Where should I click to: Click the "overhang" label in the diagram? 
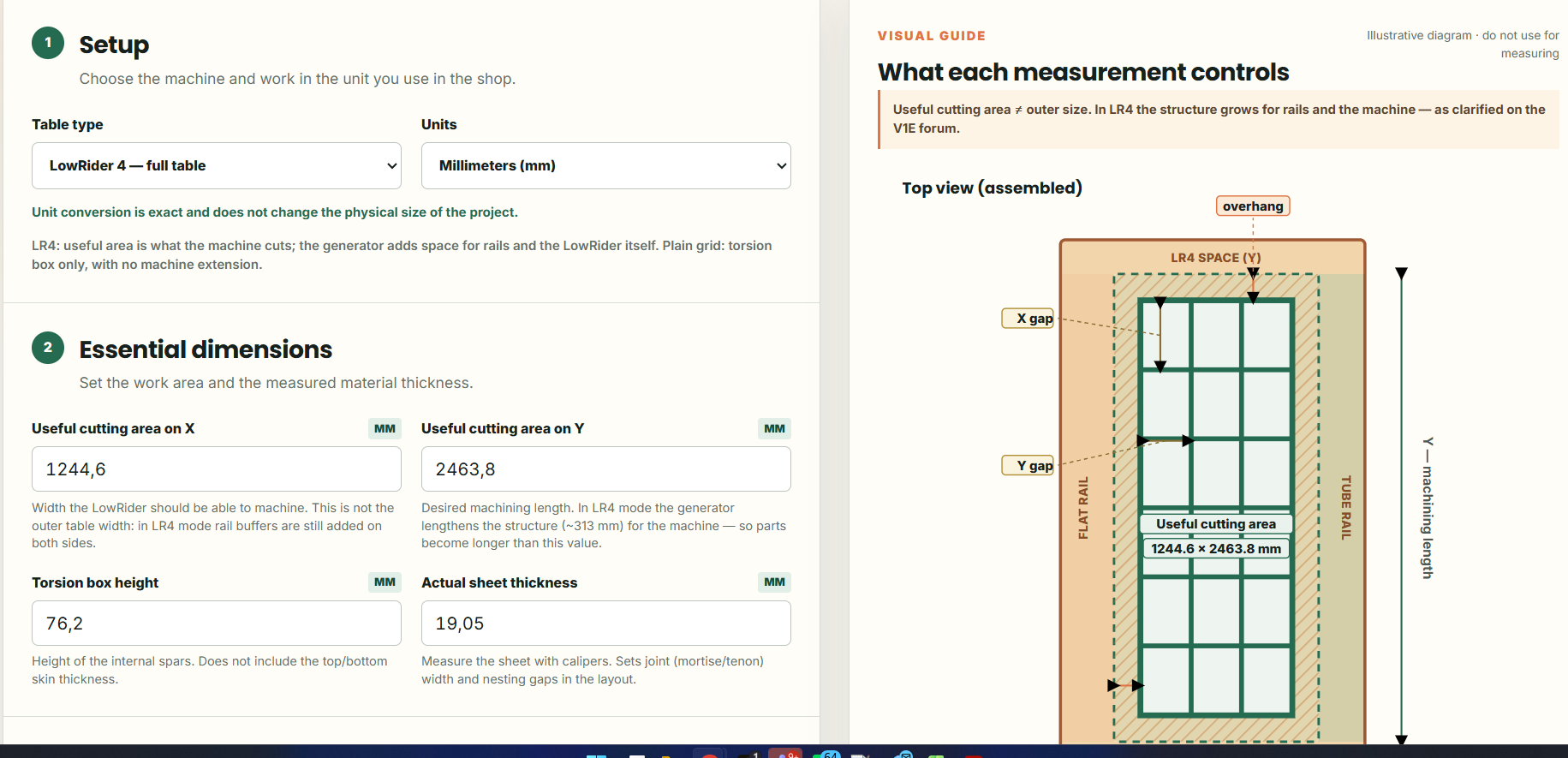coord(1253,206)
